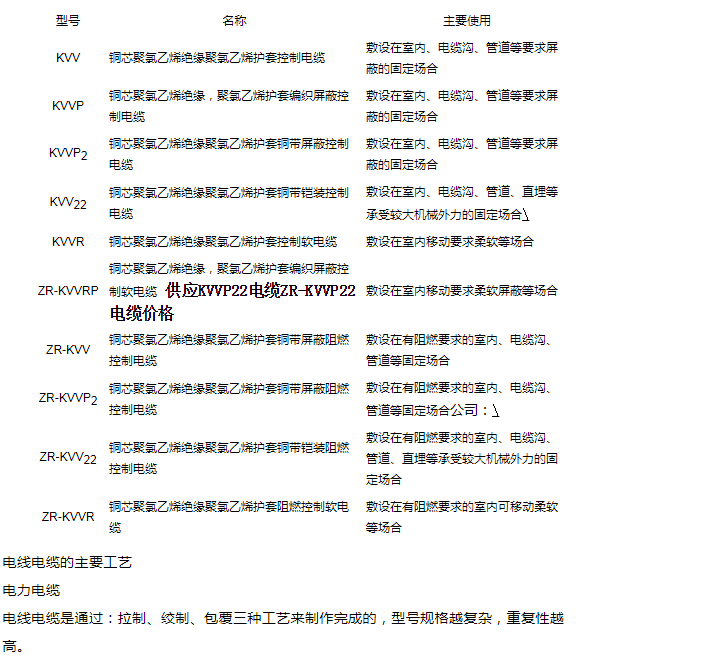Click bold text 供应KVVP22电缆ZR-KVVP22电缆价格
Screen dimensions: 726x664
click(260, 291)
